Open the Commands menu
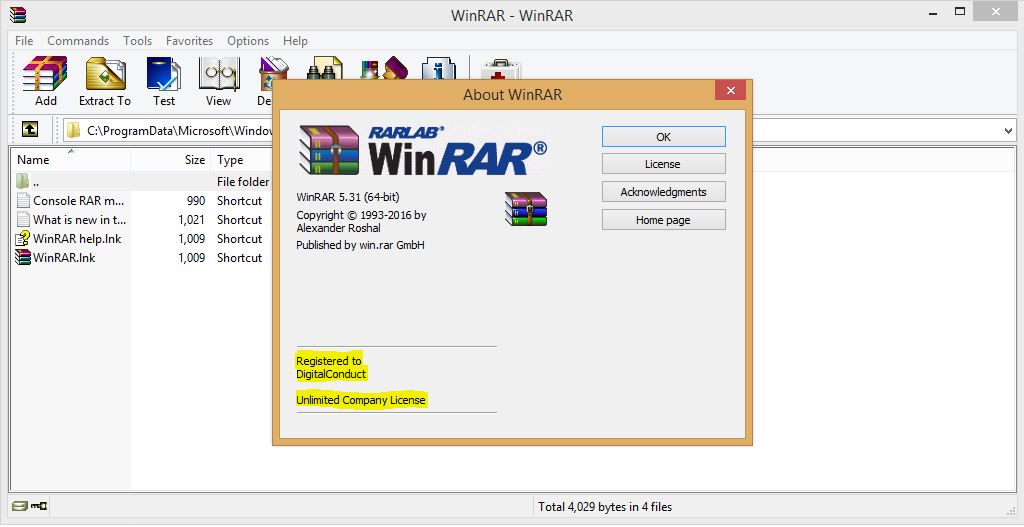The height and width of the screenshot is (527, 1024). tap(78, 40)
